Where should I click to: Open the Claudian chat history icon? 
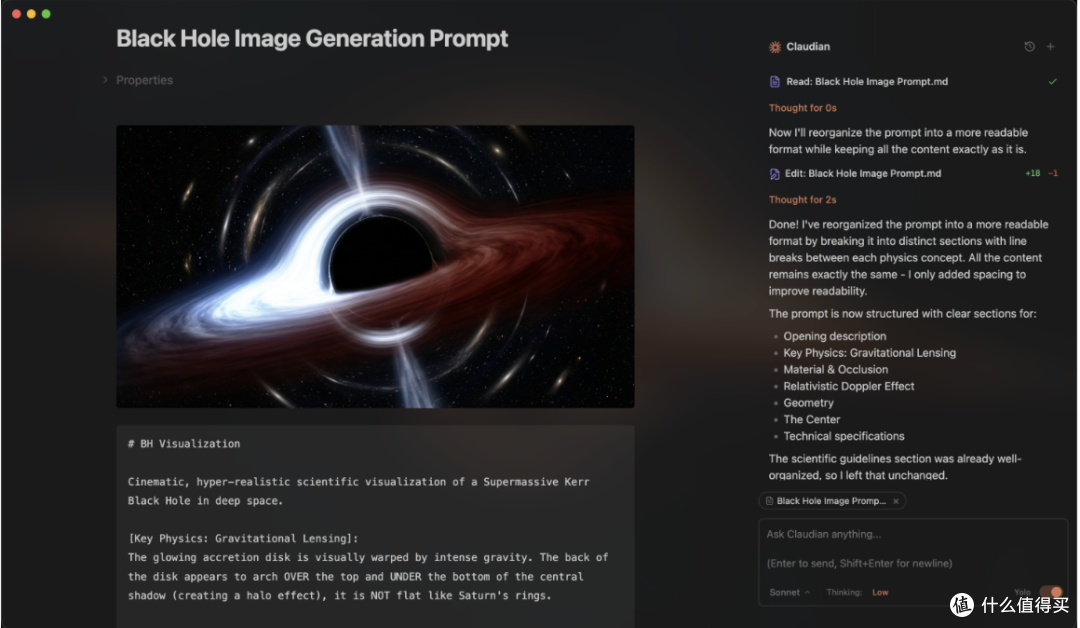(1029, 46)
